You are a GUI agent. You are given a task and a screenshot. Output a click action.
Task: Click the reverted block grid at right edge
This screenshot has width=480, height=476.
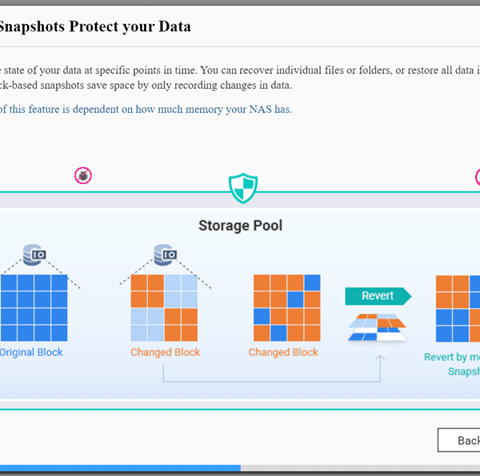click(x=458, y=309)
